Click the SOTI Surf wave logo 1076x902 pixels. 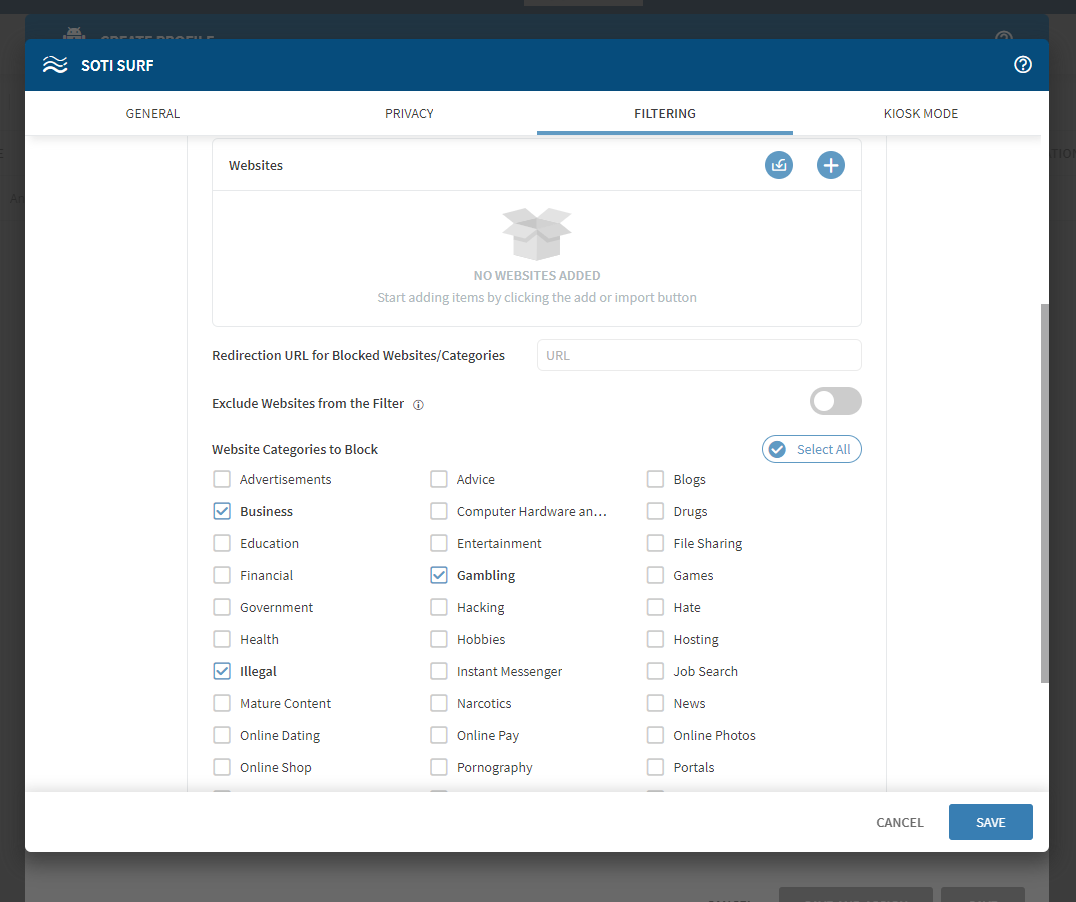[x=54, y=66]
